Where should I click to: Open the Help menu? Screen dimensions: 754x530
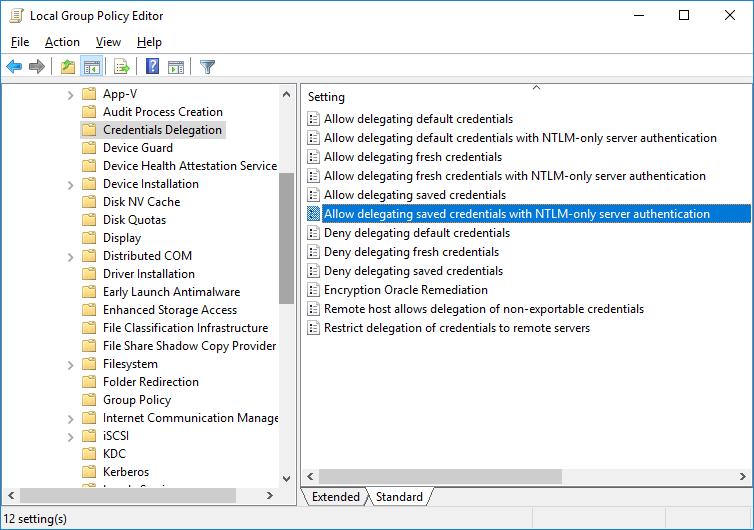point(149,42)
